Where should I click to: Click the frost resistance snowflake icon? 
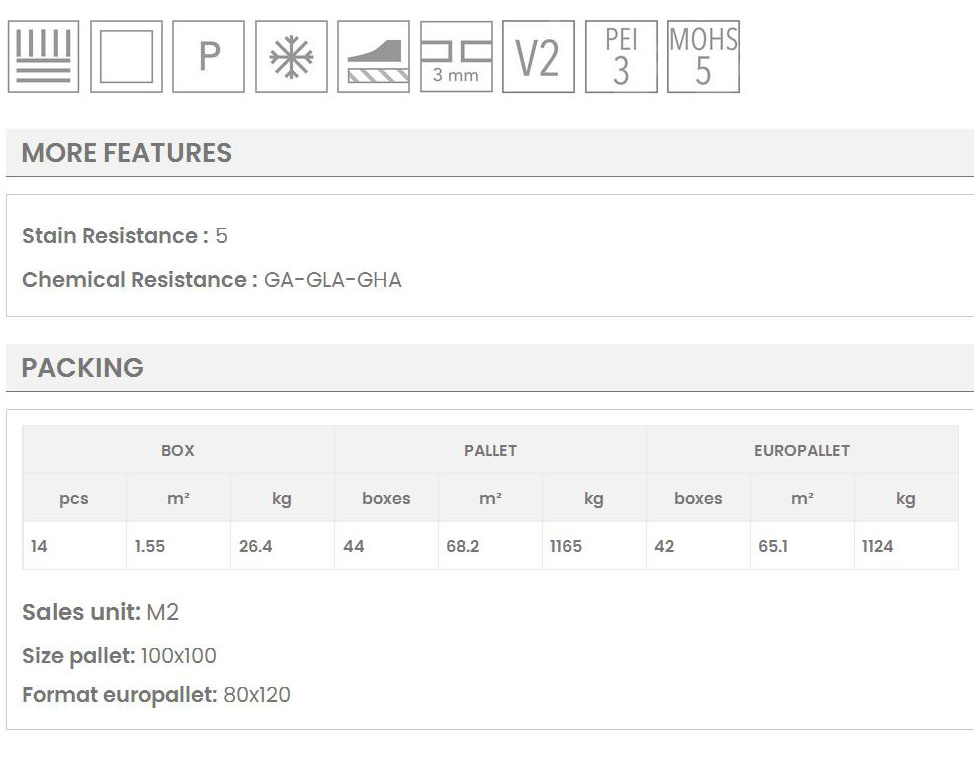coord(291,57)
